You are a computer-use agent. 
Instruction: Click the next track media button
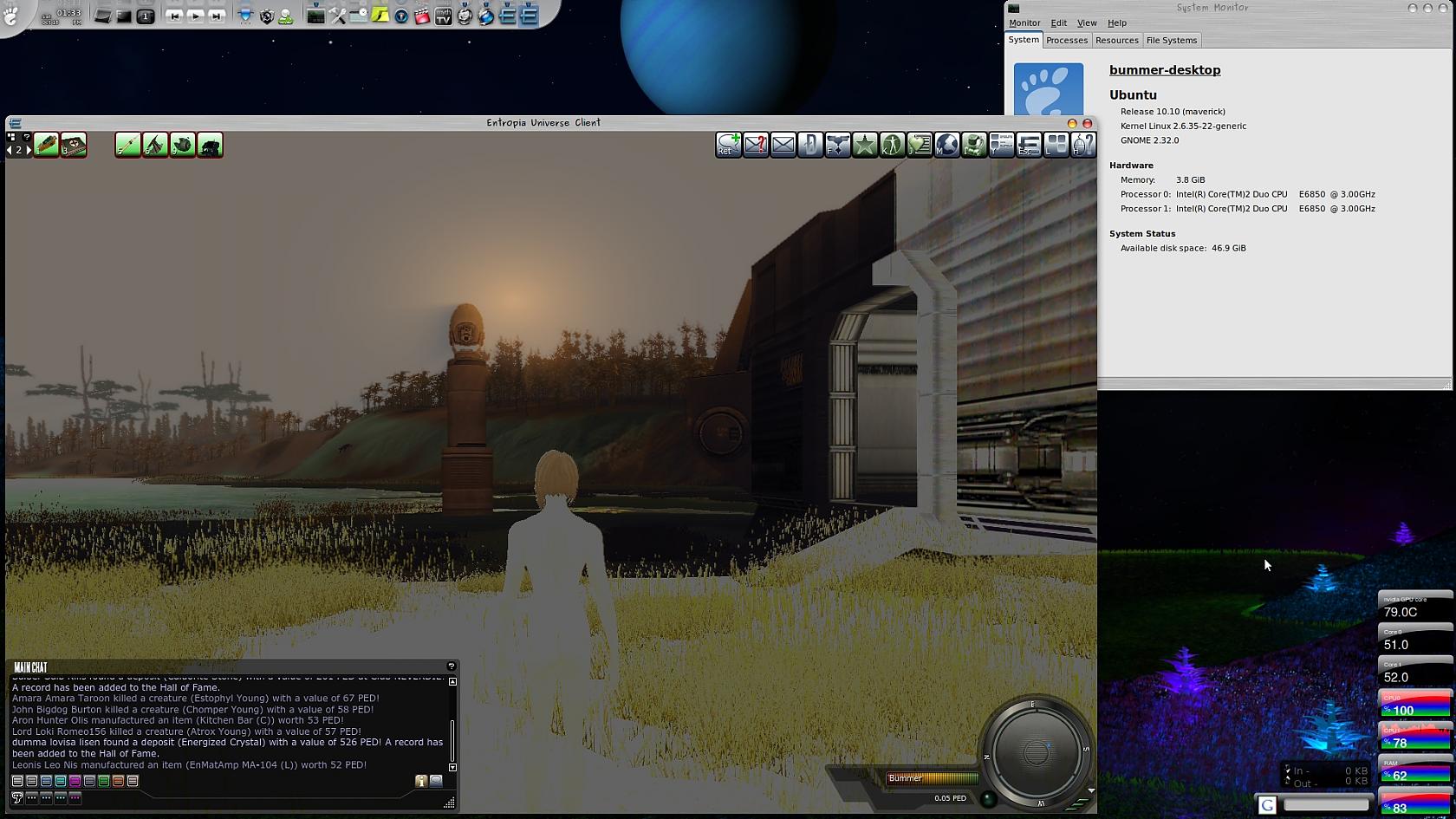click(x=217, y=16)
